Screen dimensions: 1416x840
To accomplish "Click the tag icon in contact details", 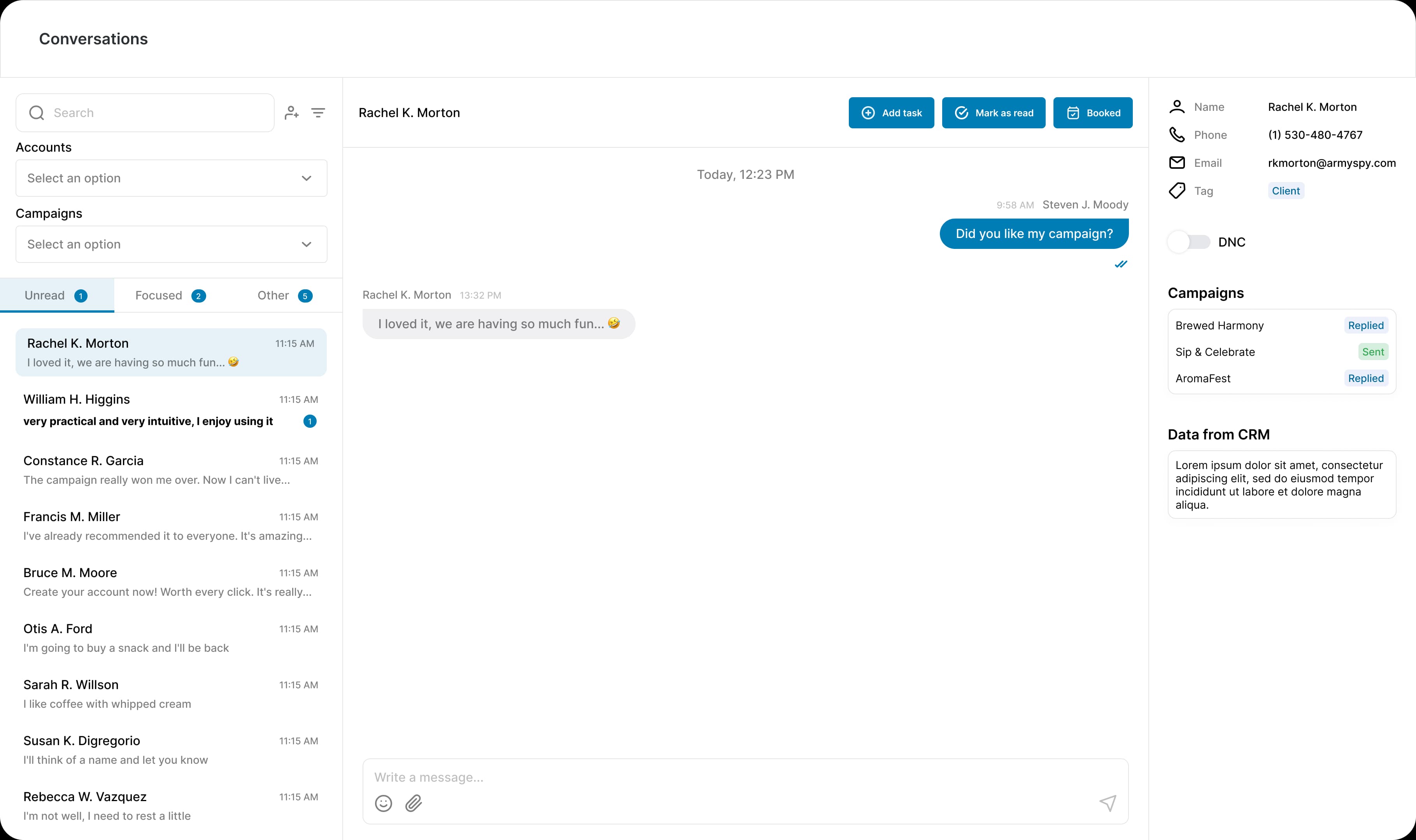I will pyautogui.click(x=1177, y=191).
